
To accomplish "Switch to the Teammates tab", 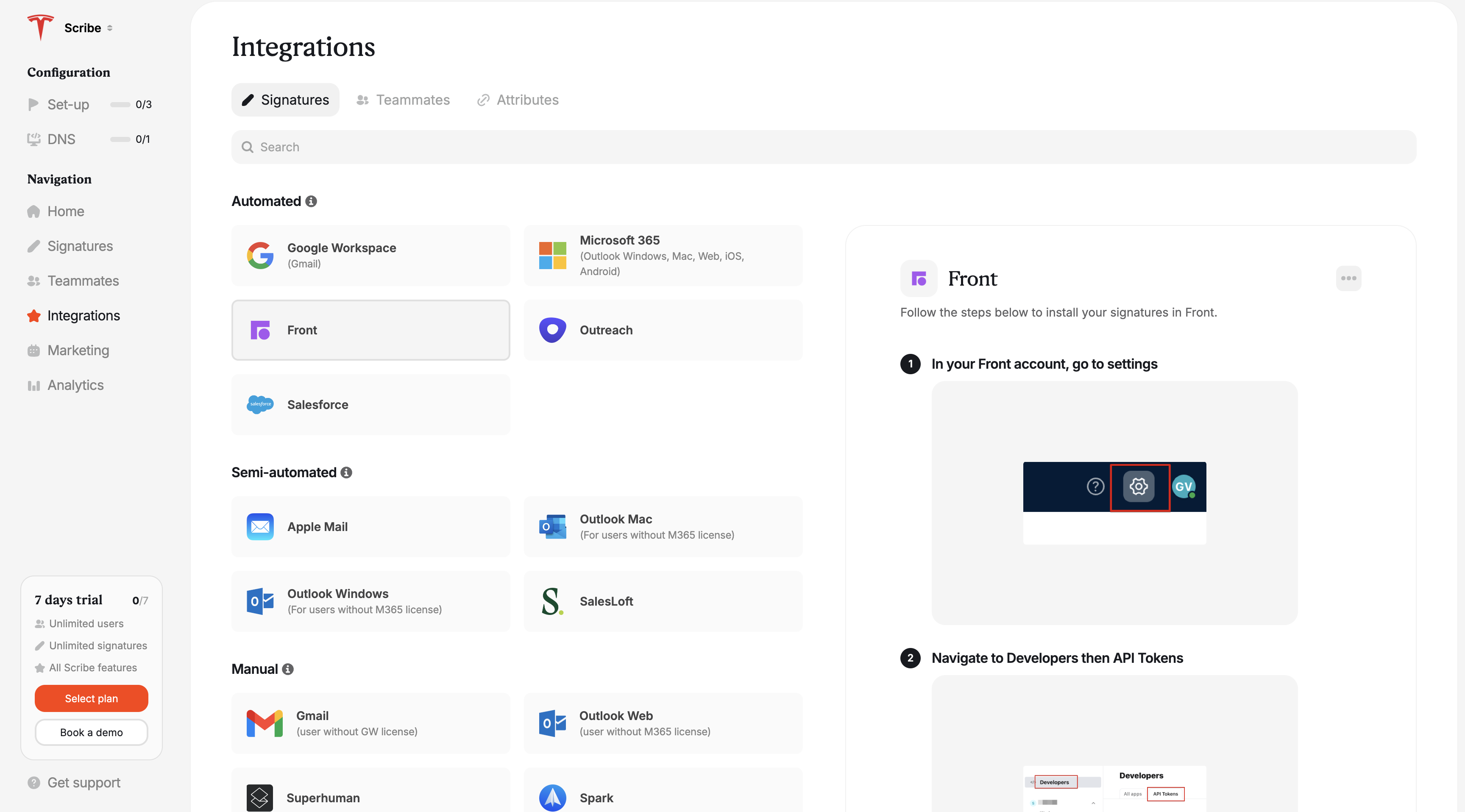I will click(403, 100).
